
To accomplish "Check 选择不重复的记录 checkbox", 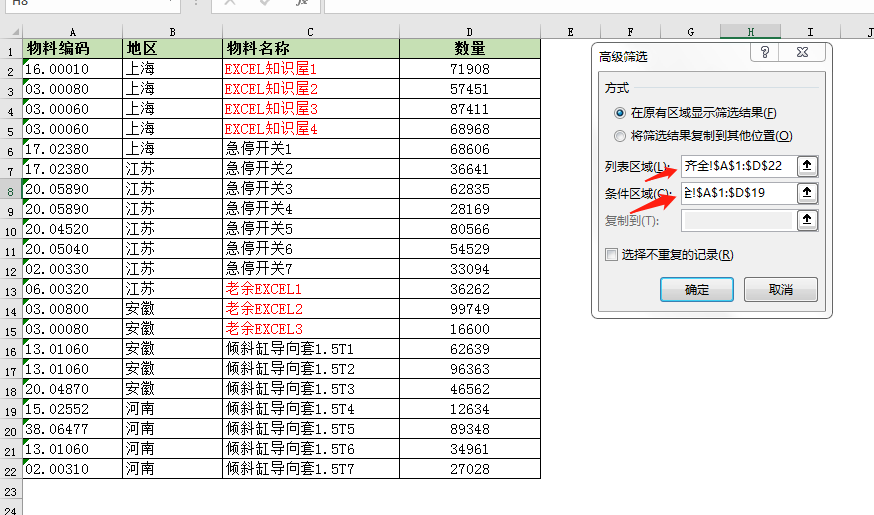I will click(611, 255).
